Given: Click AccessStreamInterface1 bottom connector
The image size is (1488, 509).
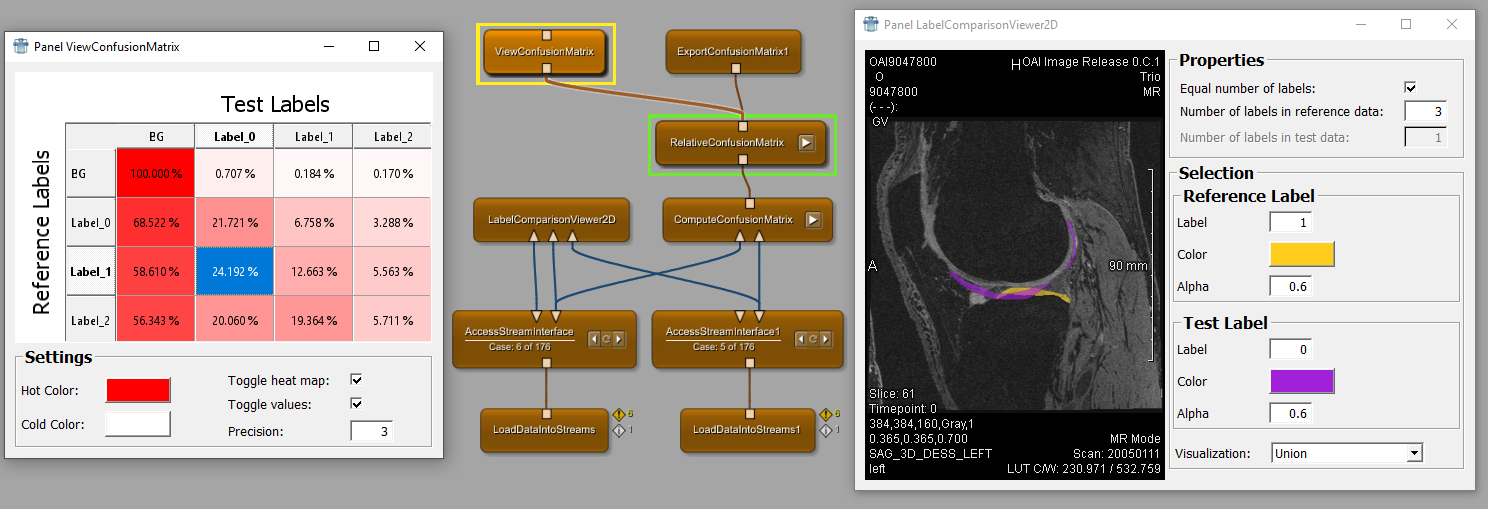Looking at the screenshot, I should (x=748, y=363).
